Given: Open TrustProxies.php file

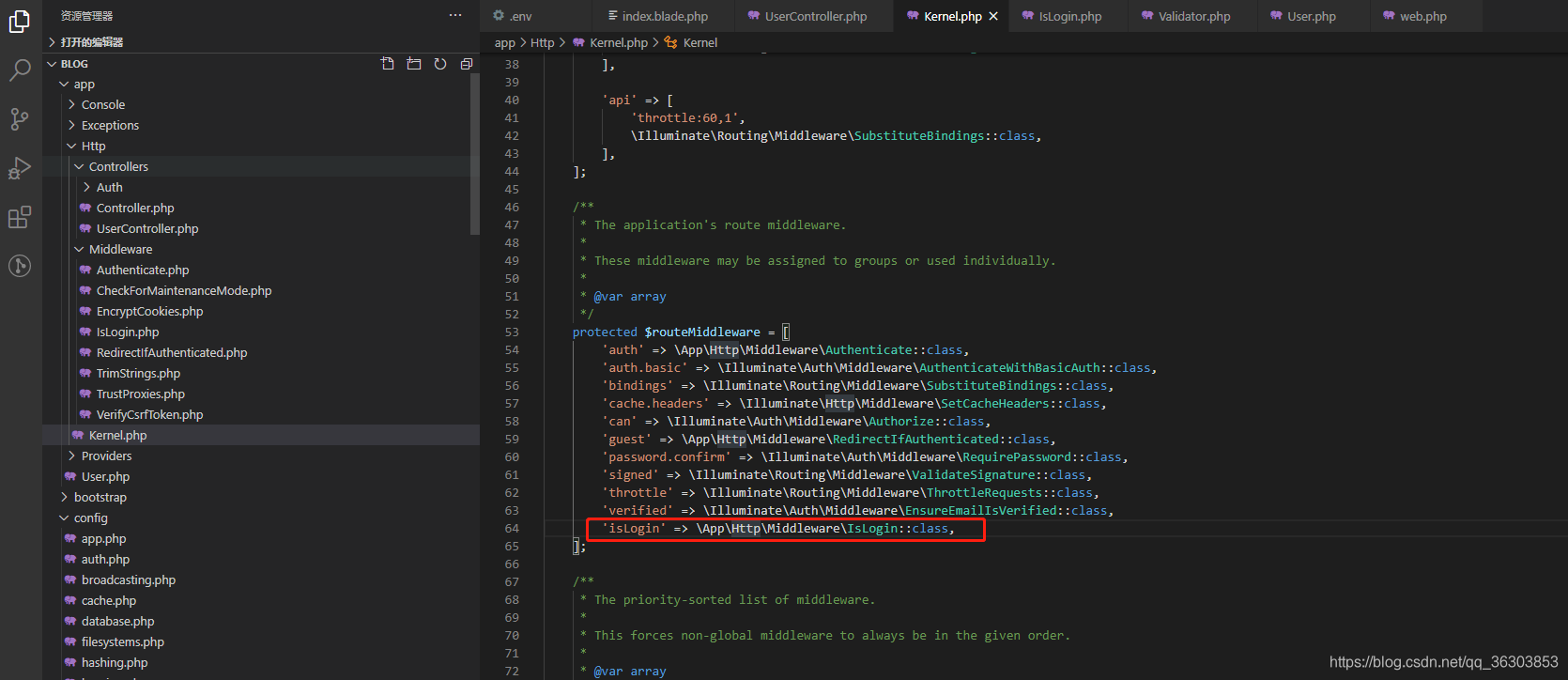Looking at the screenshot, I should 261,394.
